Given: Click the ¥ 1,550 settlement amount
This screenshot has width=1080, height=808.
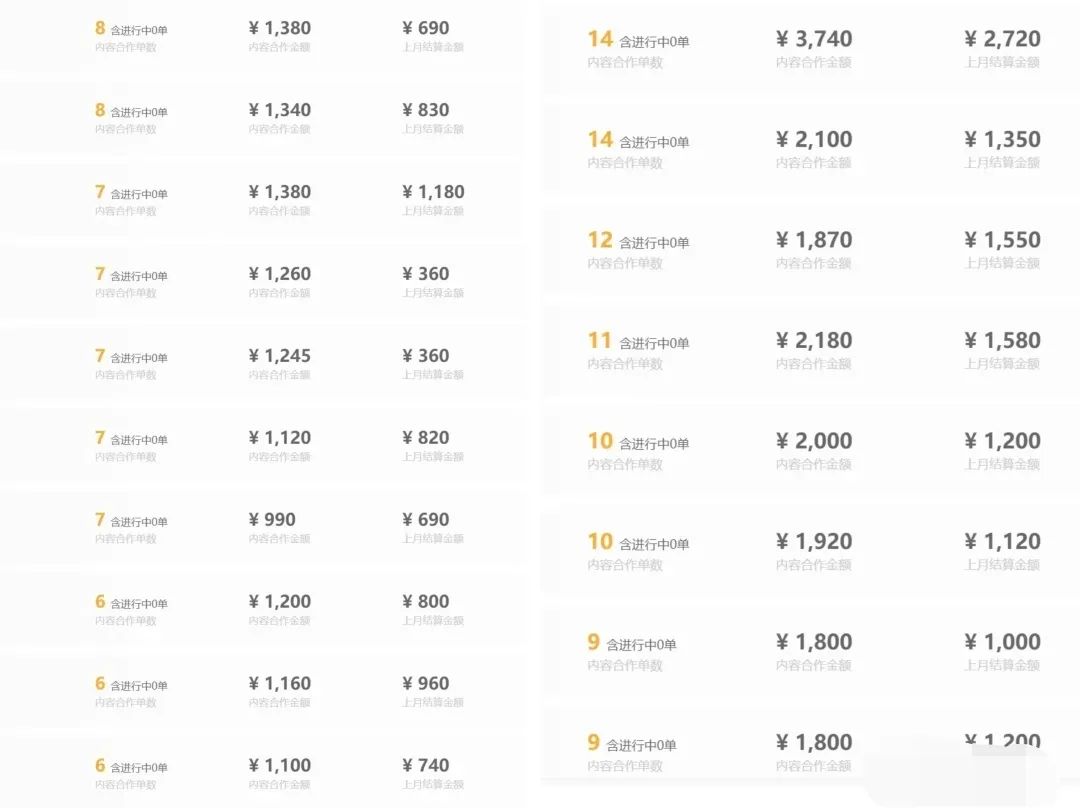Looking at the screenshot, I should click(x=1002, y=240).
